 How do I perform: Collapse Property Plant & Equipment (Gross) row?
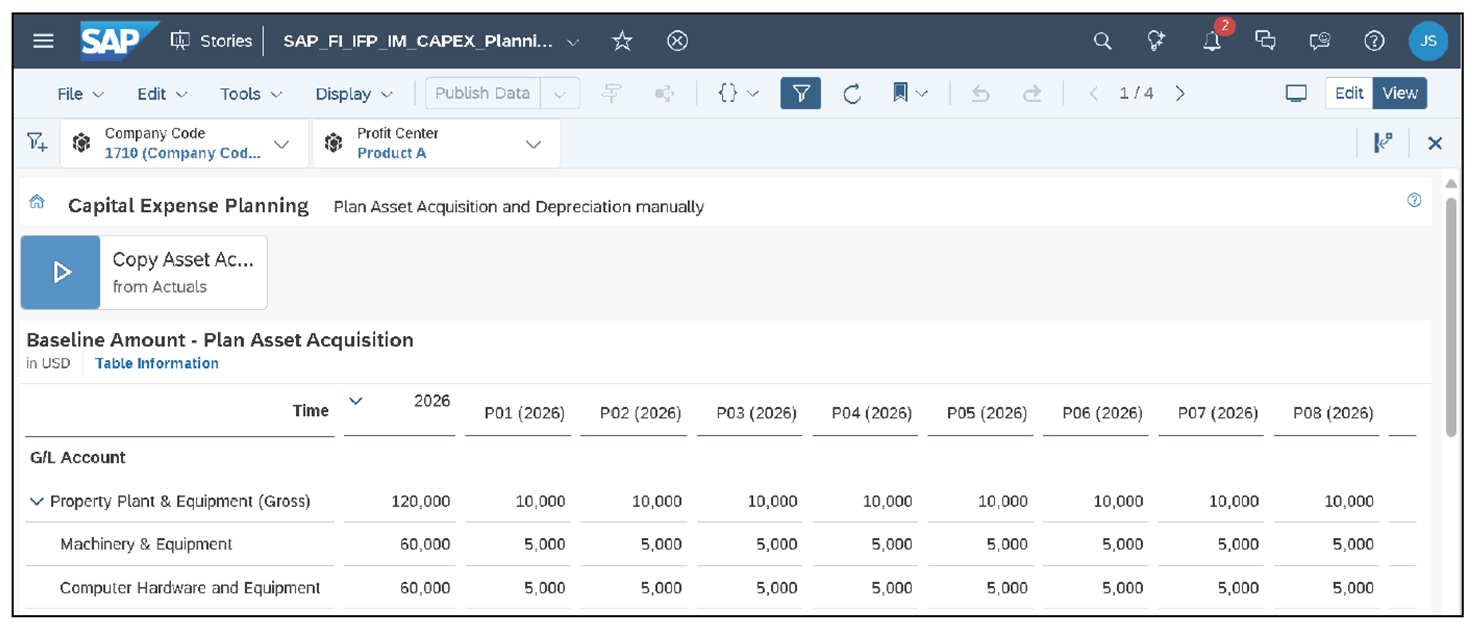tap(38, 501)
